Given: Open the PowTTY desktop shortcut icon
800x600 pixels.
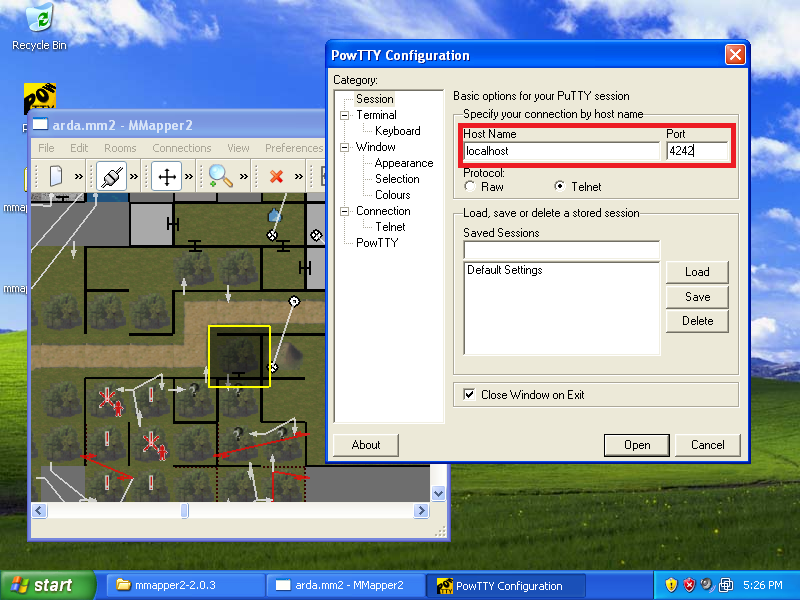Looking at the screenshot, I should point(40,98).
